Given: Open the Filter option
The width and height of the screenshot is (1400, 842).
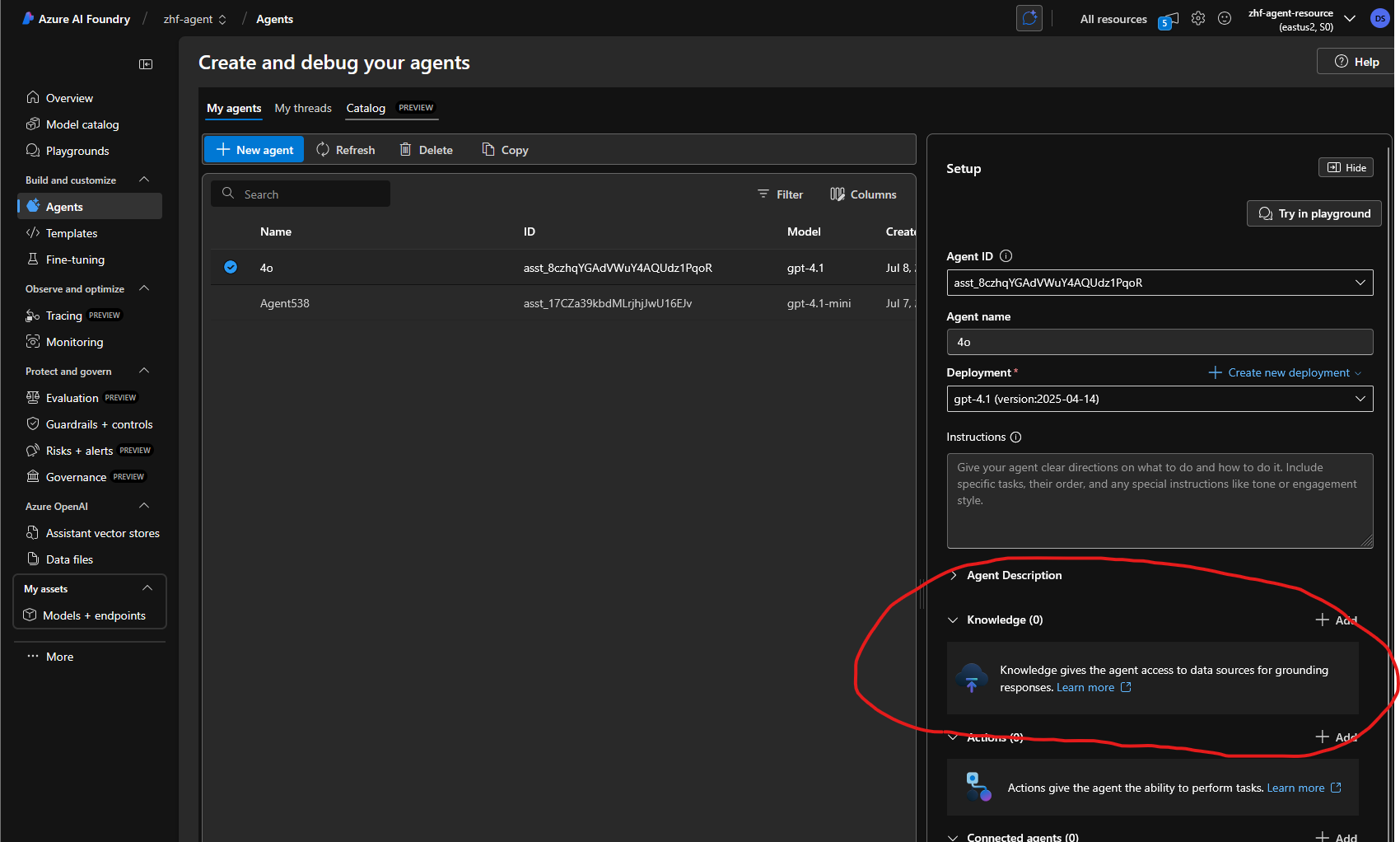Looking at the screenshot, I should click(x=780, y=194).
